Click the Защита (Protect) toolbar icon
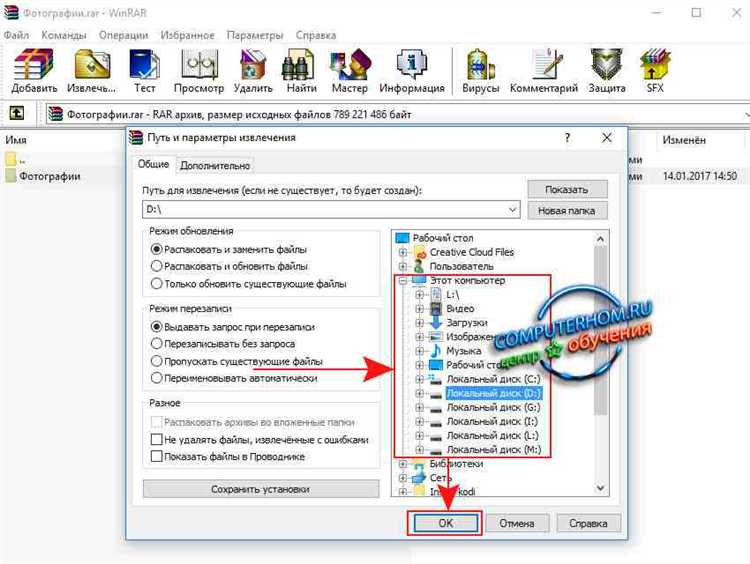The width and height of the screenshot is (750, 564). (x=607, y=70)
